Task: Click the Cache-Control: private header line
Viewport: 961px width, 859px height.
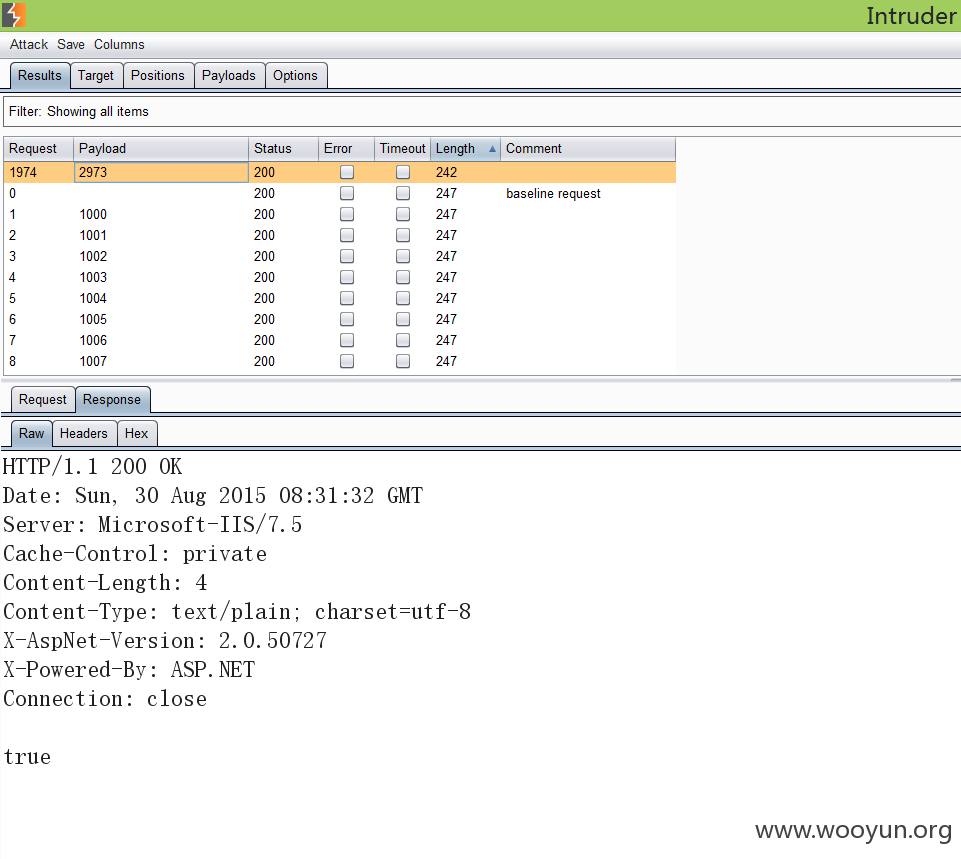Action: click(135, 554)
